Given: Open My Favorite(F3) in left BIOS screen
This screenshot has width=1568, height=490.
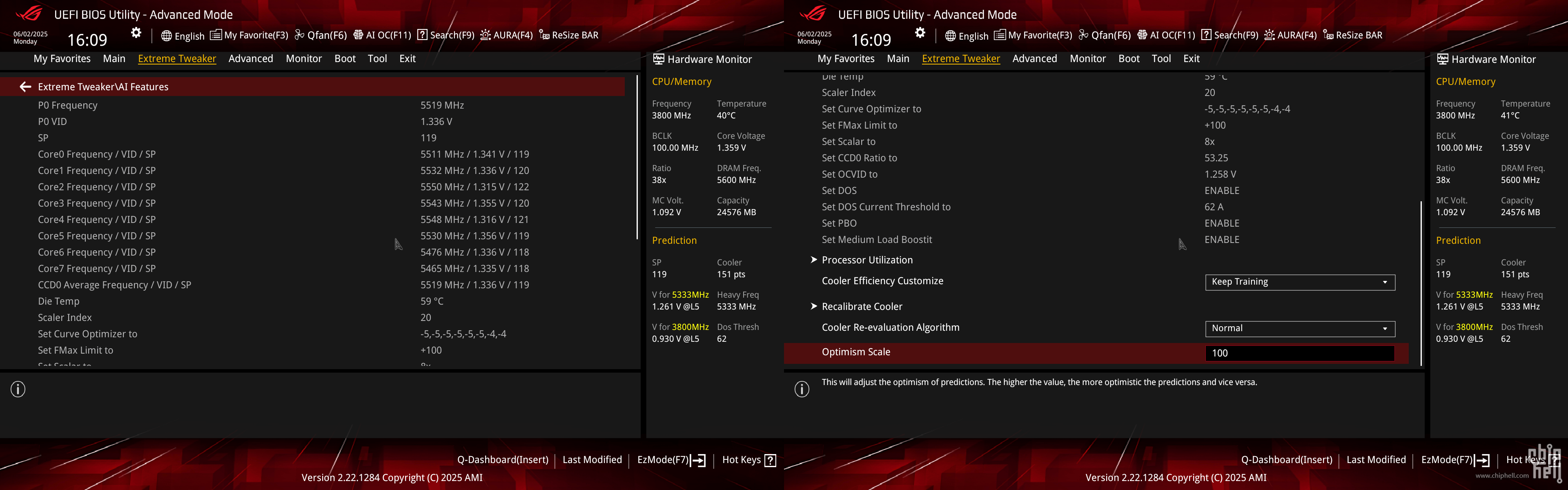Looking at the screenshot, I should click(249, 35).
